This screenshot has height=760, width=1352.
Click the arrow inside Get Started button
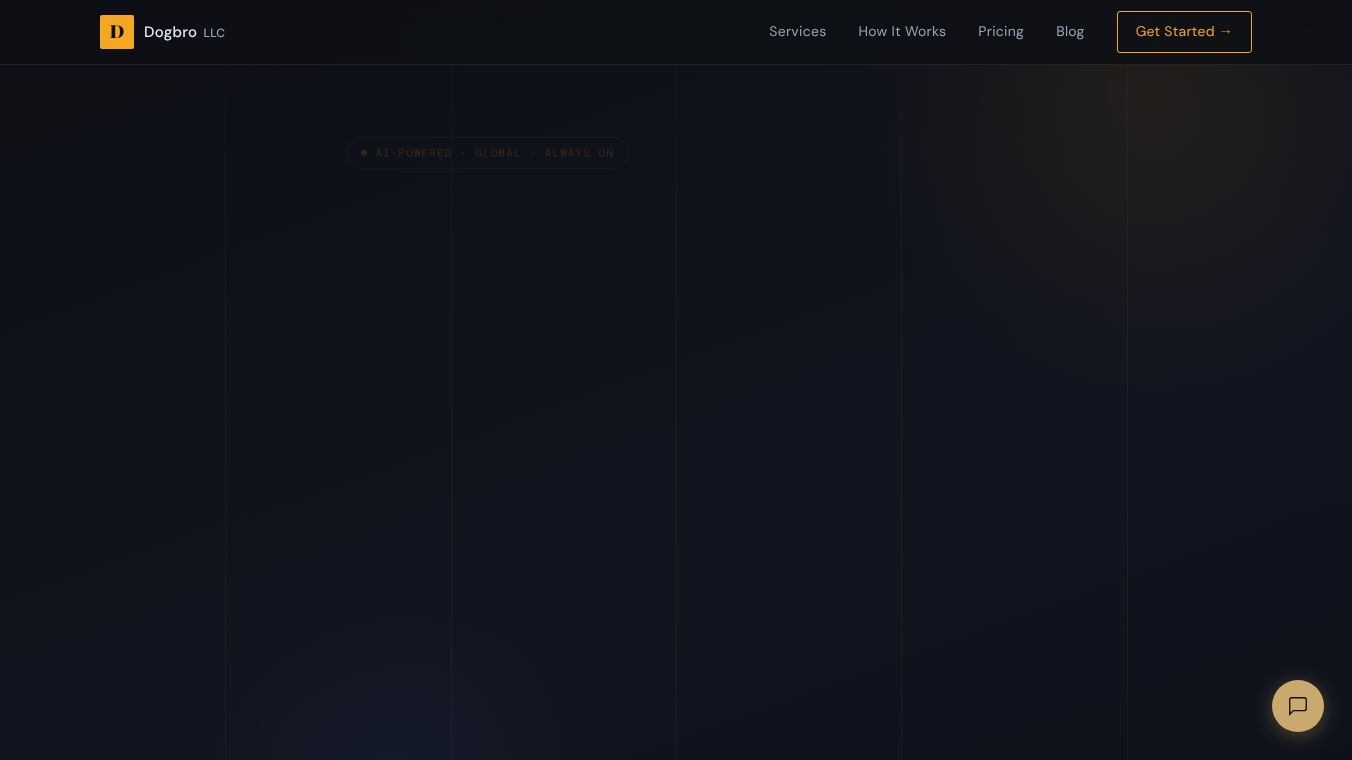click(1226, 32)
